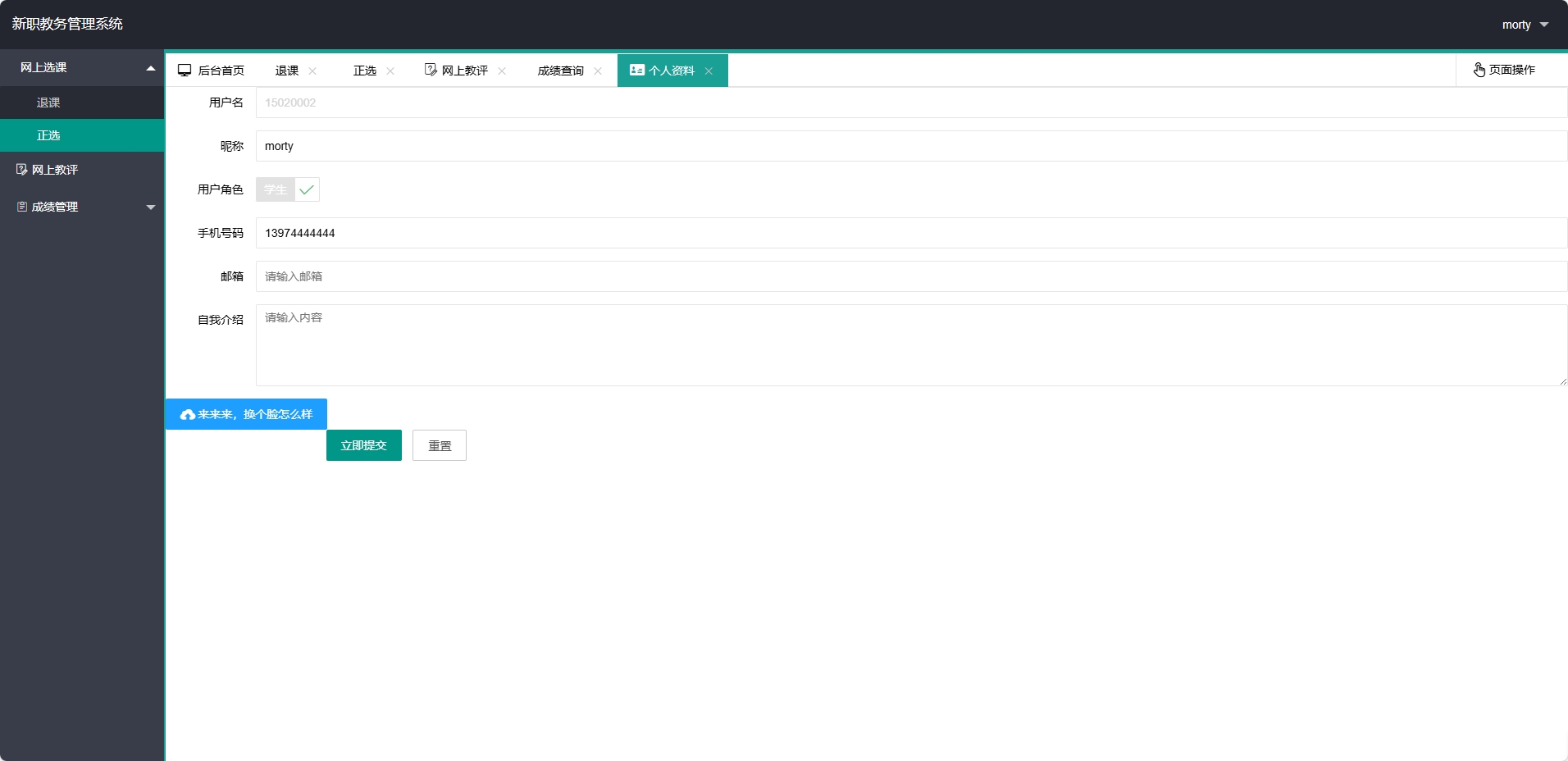Click the blue 换个脸怎么样 banner
1568x761 pixels.
(246, 414)
